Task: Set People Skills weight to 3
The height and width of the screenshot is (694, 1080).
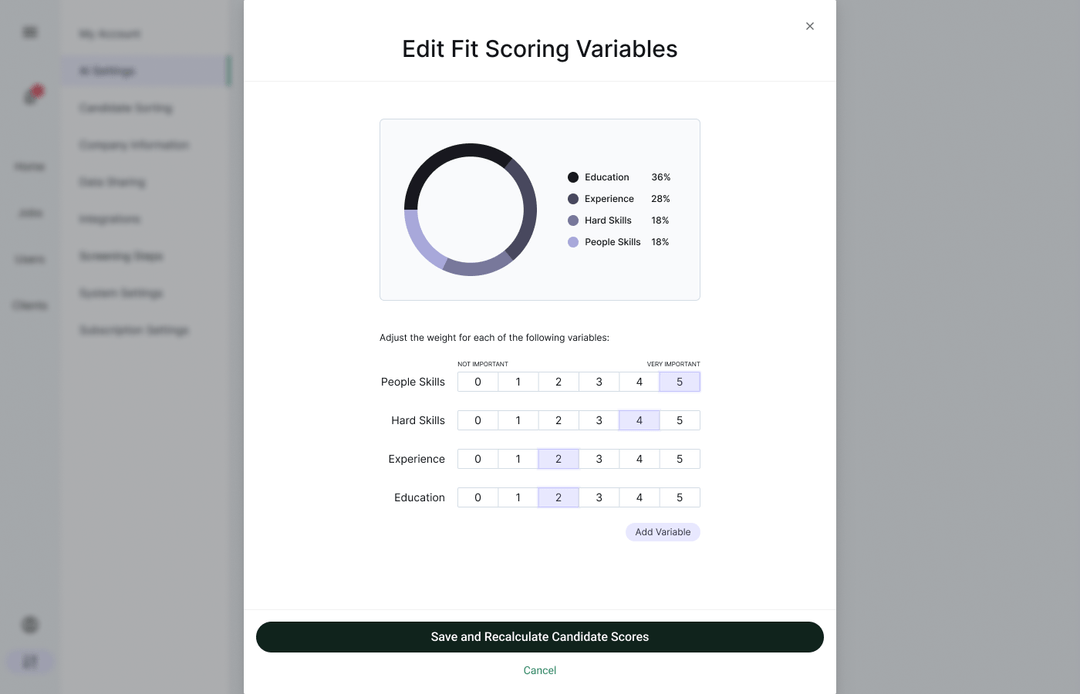Action: [599, 382]
